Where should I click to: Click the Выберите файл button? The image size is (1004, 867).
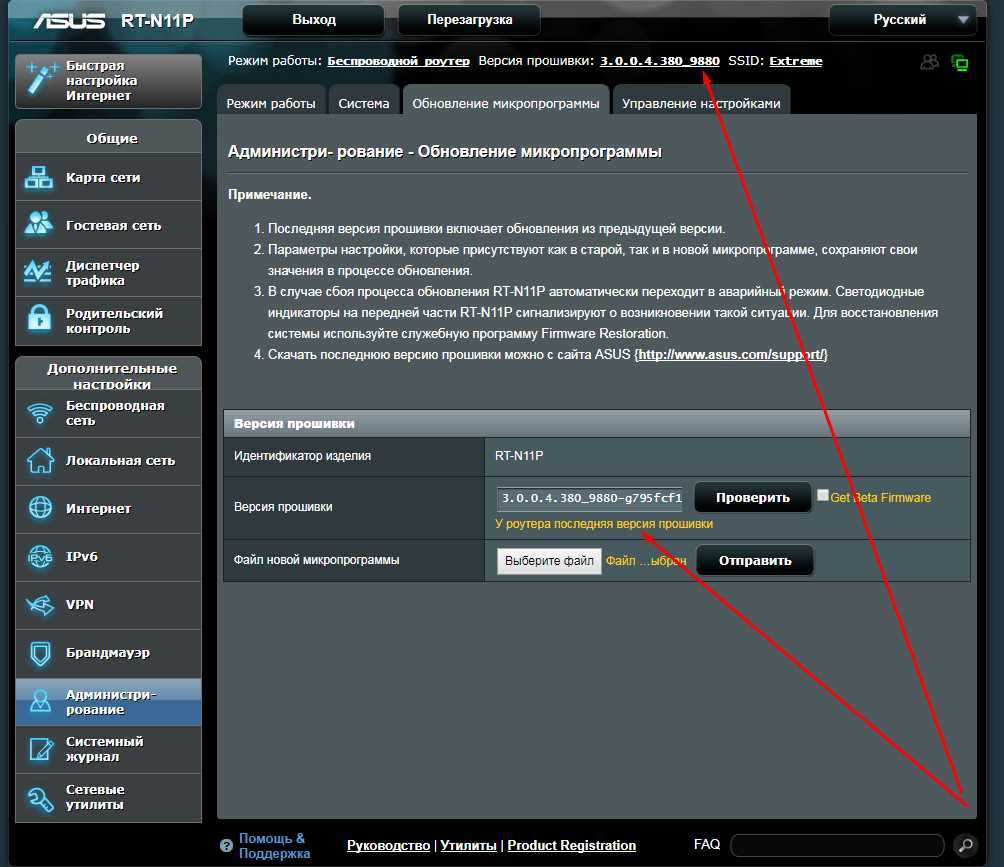tap(549, 561)
